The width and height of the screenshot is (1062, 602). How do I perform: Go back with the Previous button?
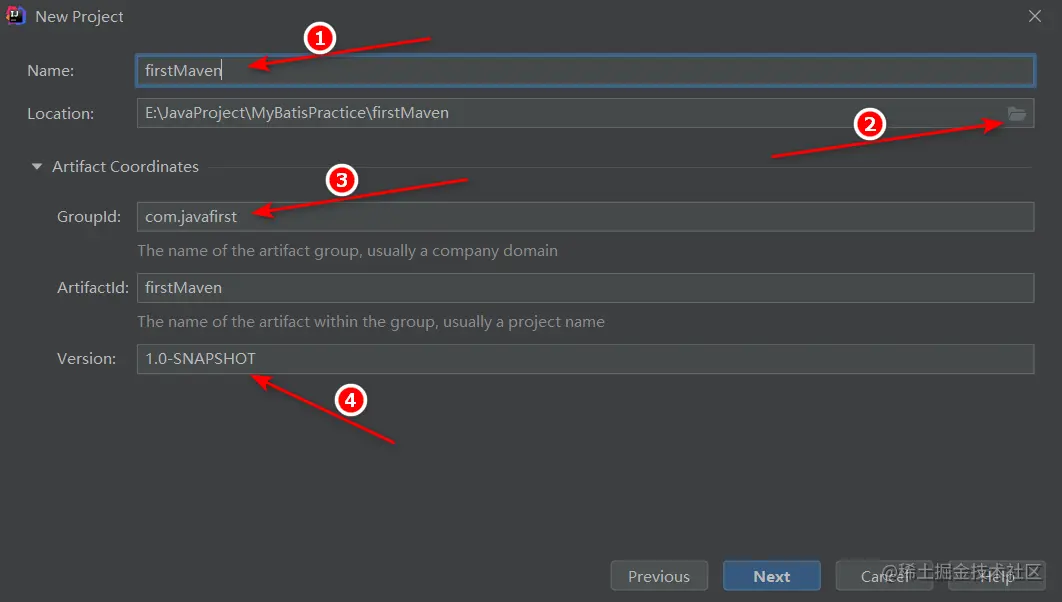pos(659,576)
